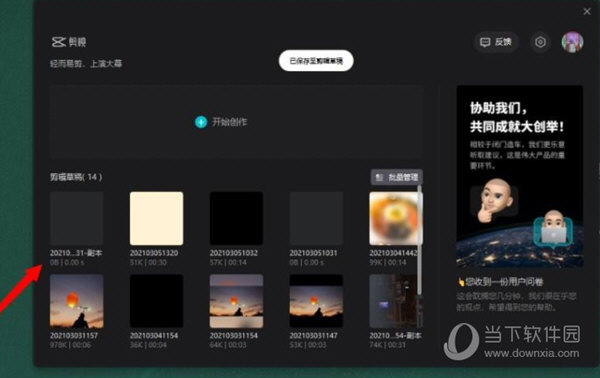Click the draft name 202103031157
Viewport: 600px width, 378px height.
[74, 336]
